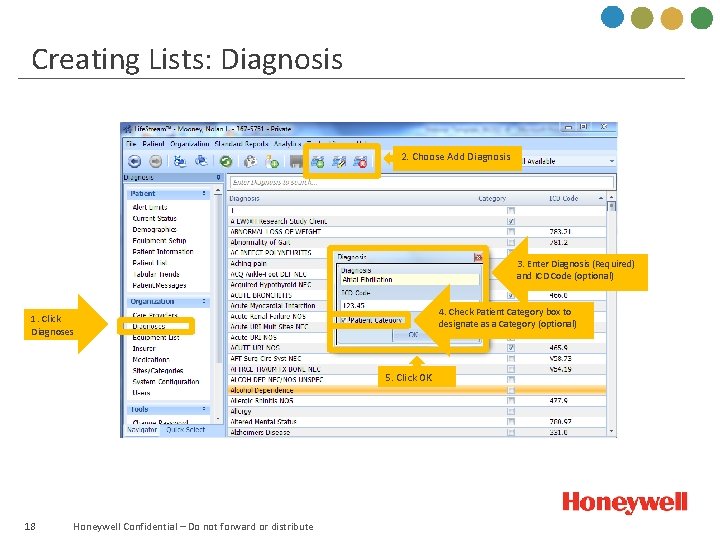Click the greyed Forward arrow toolbar icon
Screen dimensions: 720x540
click(156, 162)
